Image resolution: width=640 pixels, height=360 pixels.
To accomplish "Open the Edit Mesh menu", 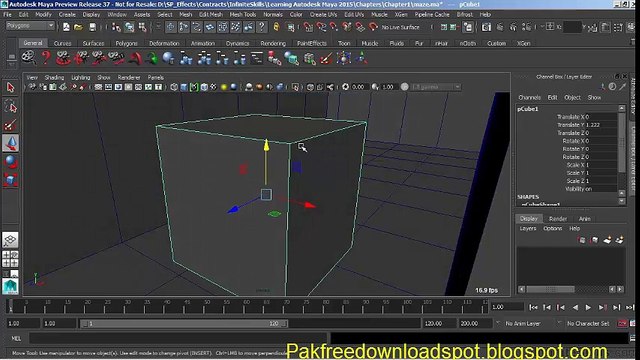I will tap(211, 14).
